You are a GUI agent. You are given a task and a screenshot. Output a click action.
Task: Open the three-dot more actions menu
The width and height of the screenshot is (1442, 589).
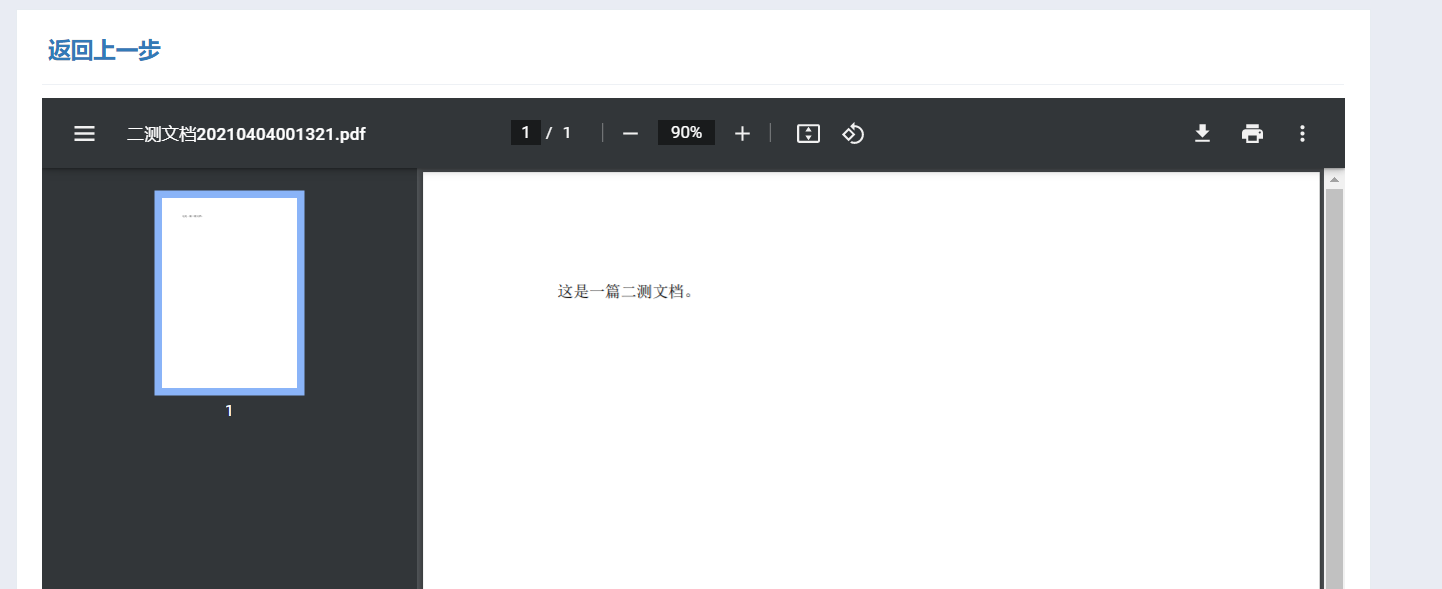point(1302,133)
